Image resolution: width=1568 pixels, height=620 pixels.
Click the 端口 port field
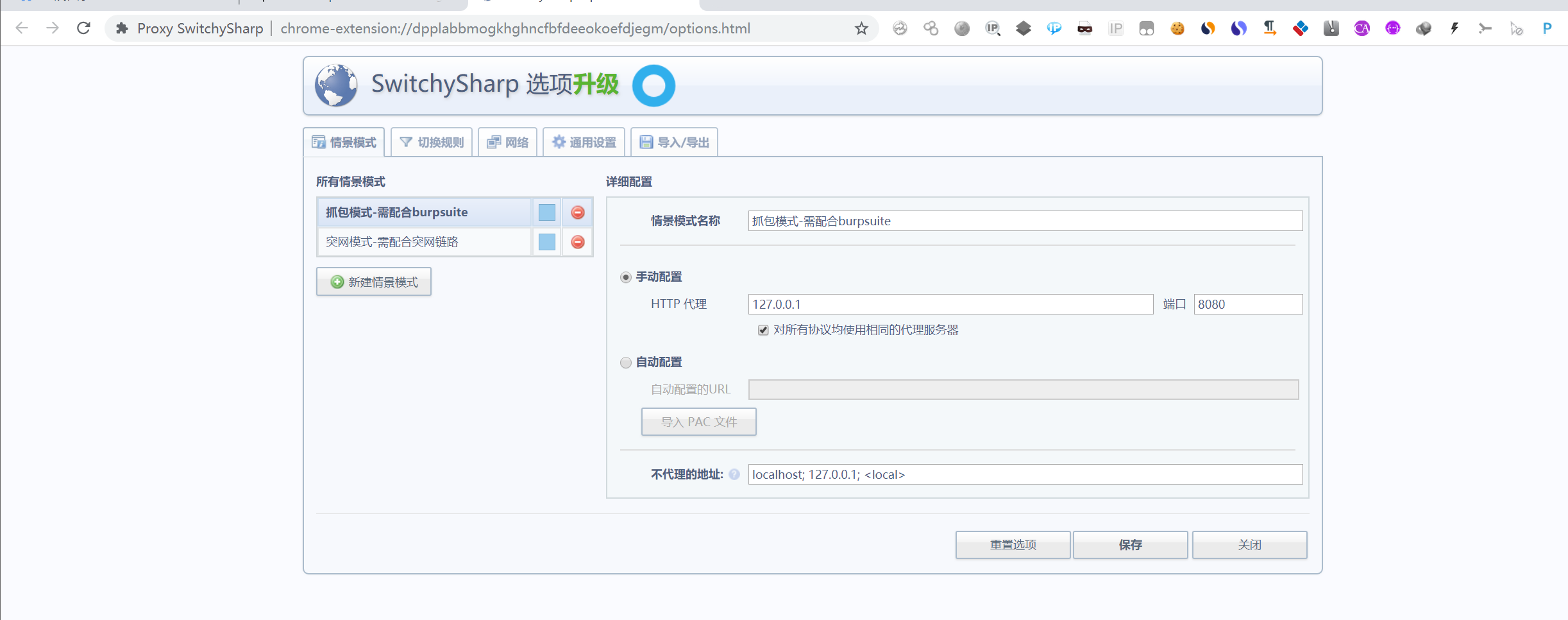[1248, 304]
